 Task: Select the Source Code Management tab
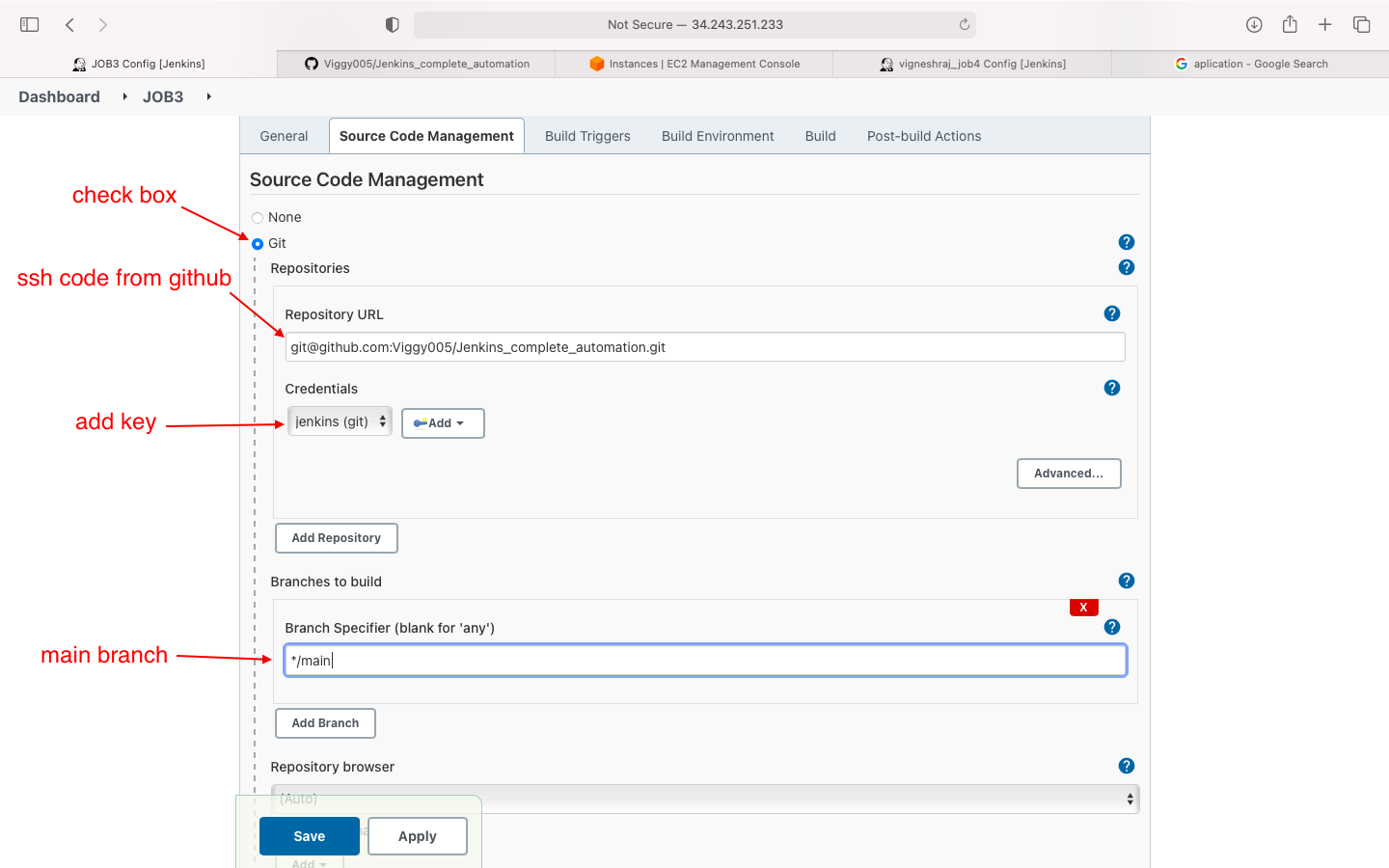pyautogui.click(x=426, y=136)
